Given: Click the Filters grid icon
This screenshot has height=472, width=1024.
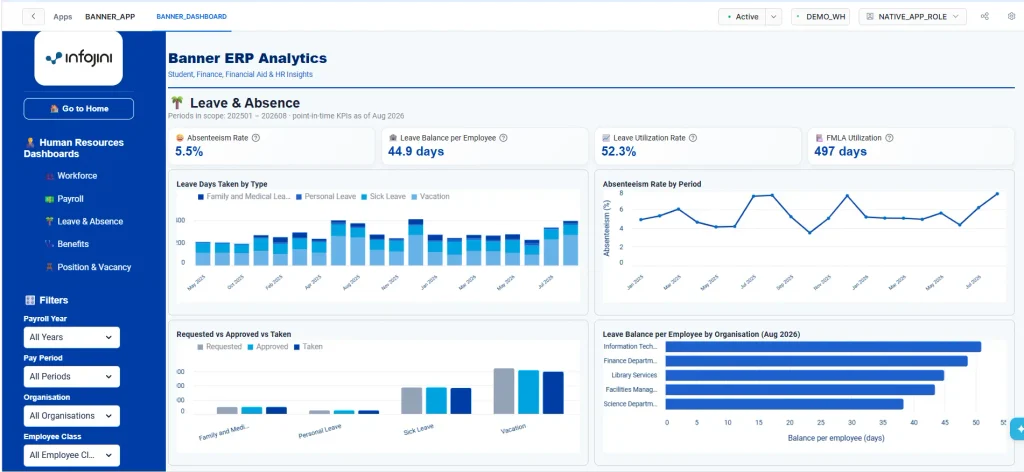Looking at the screenshot, I should pyautogui.click(x=30, y=300).
